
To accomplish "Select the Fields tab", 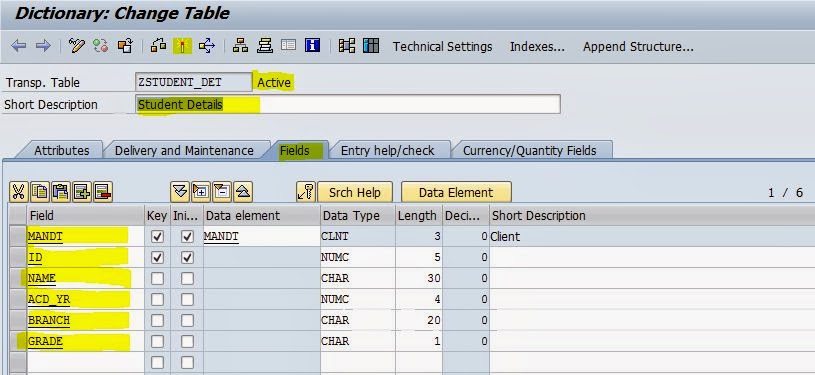I will (x=295, y=150).
